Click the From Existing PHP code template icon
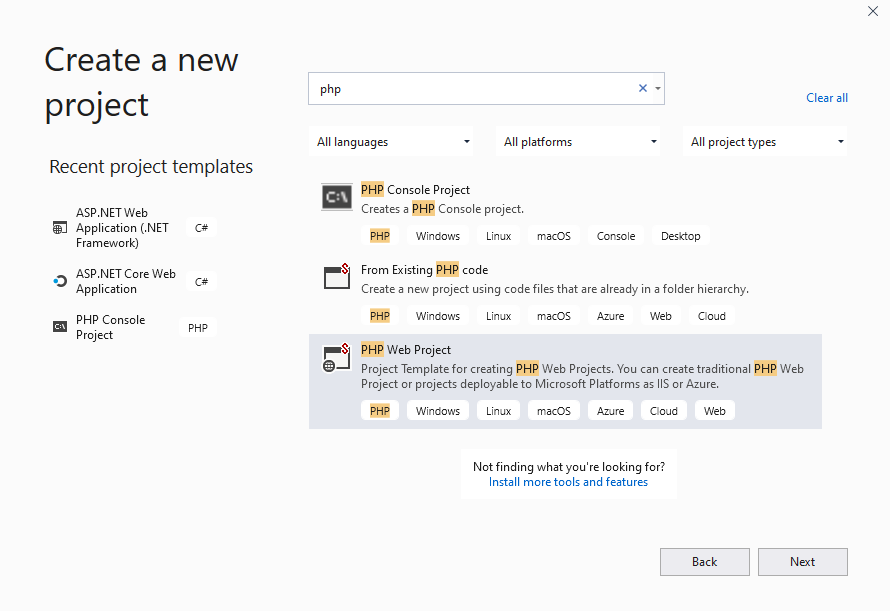 pyautogui.click(x=337, y=277)
